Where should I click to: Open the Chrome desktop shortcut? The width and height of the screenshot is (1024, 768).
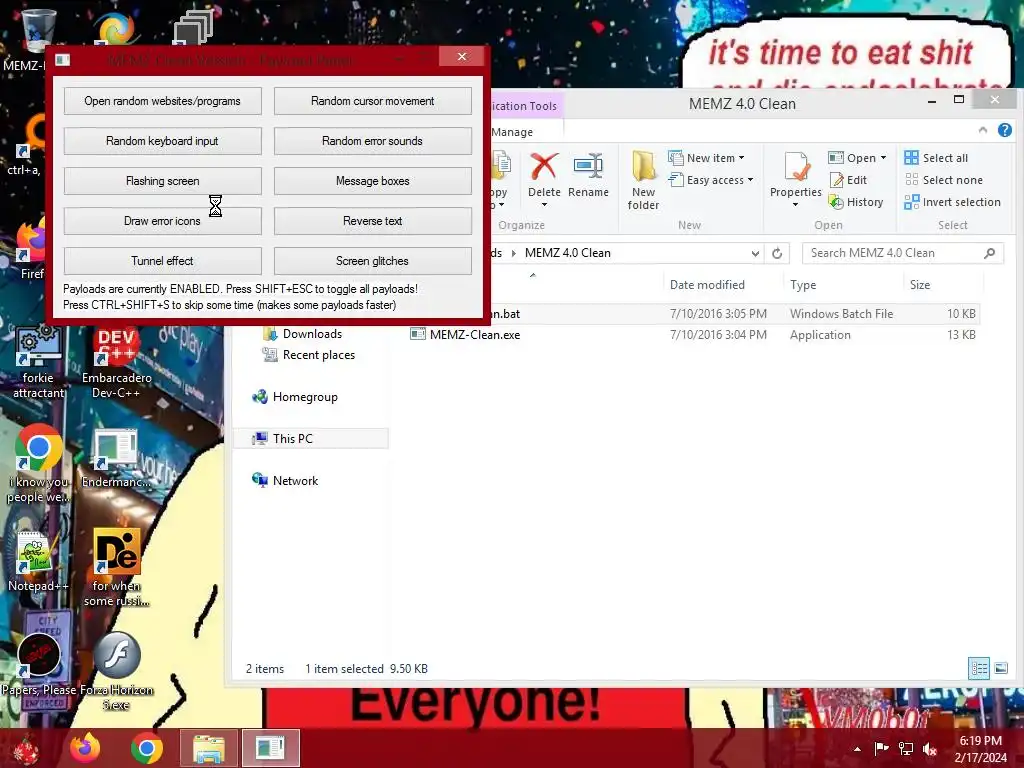(38, 464)
